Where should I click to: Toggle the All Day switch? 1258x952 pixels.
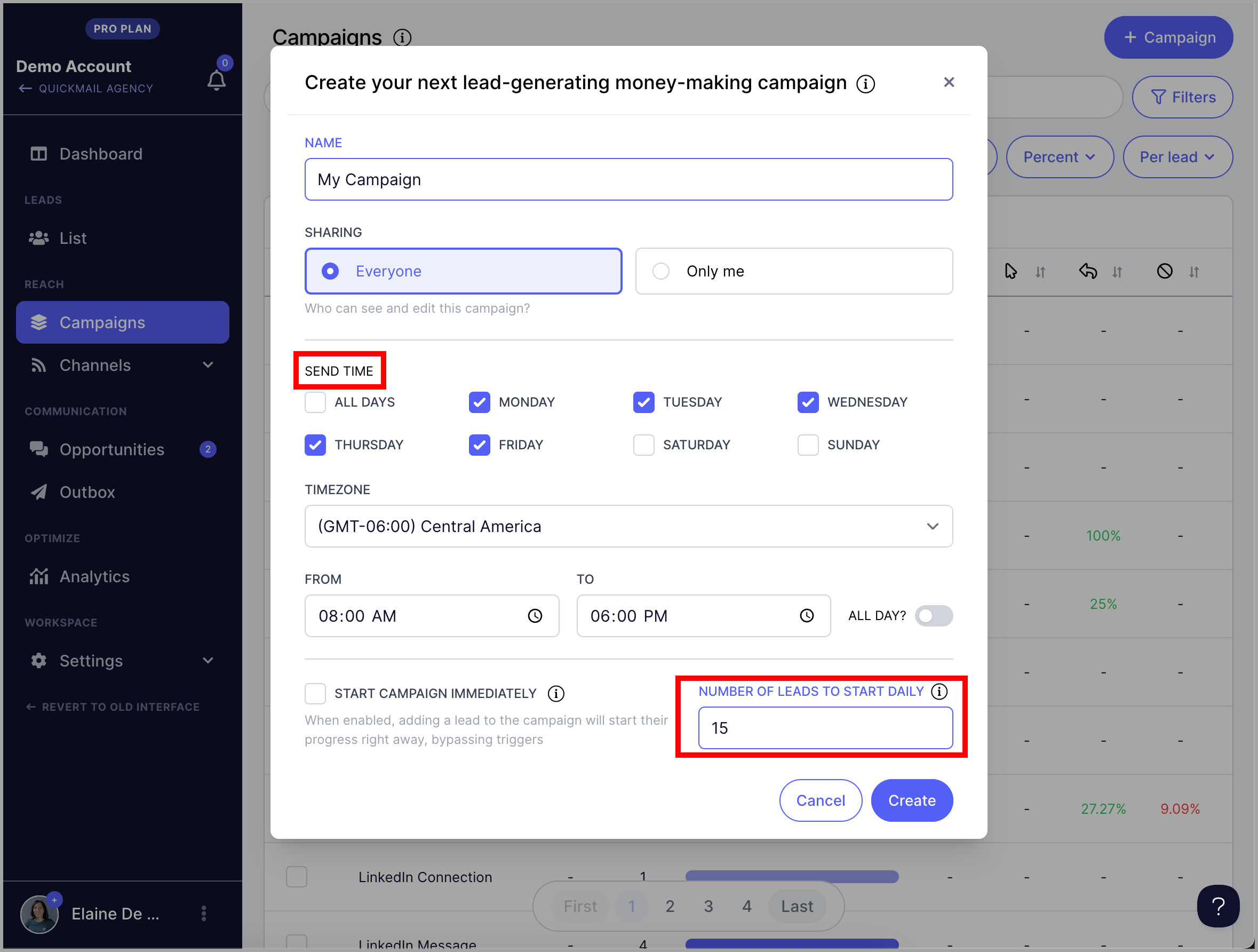(934, 616)
